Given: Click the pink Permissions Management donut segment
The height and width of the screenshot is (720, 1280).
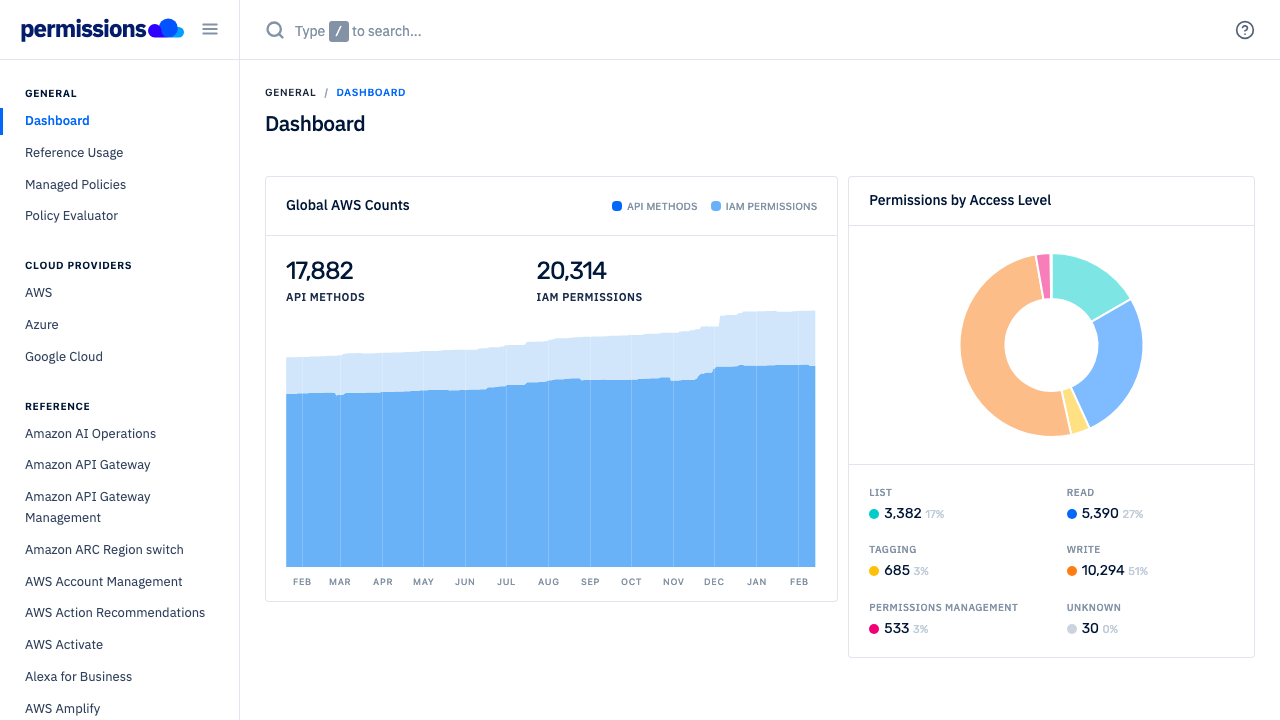Looking at the screenshot, I should point(1044,276).
